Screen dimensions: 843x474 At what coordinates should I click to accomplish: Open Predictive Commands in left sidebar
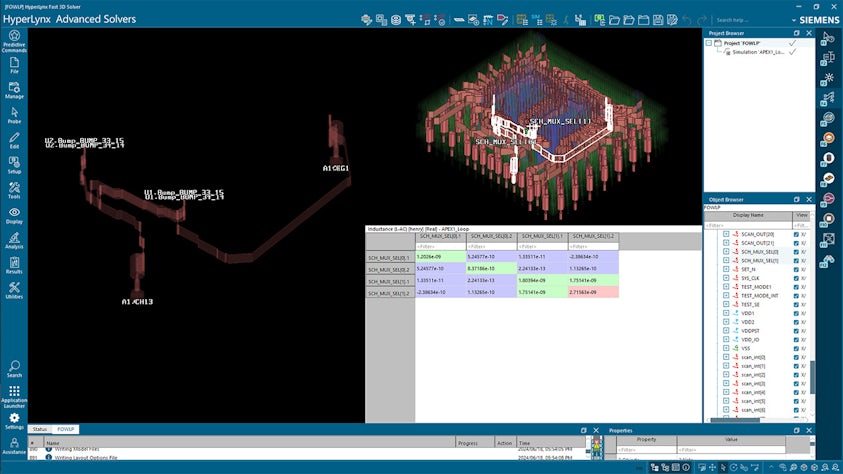click(14, 41)
